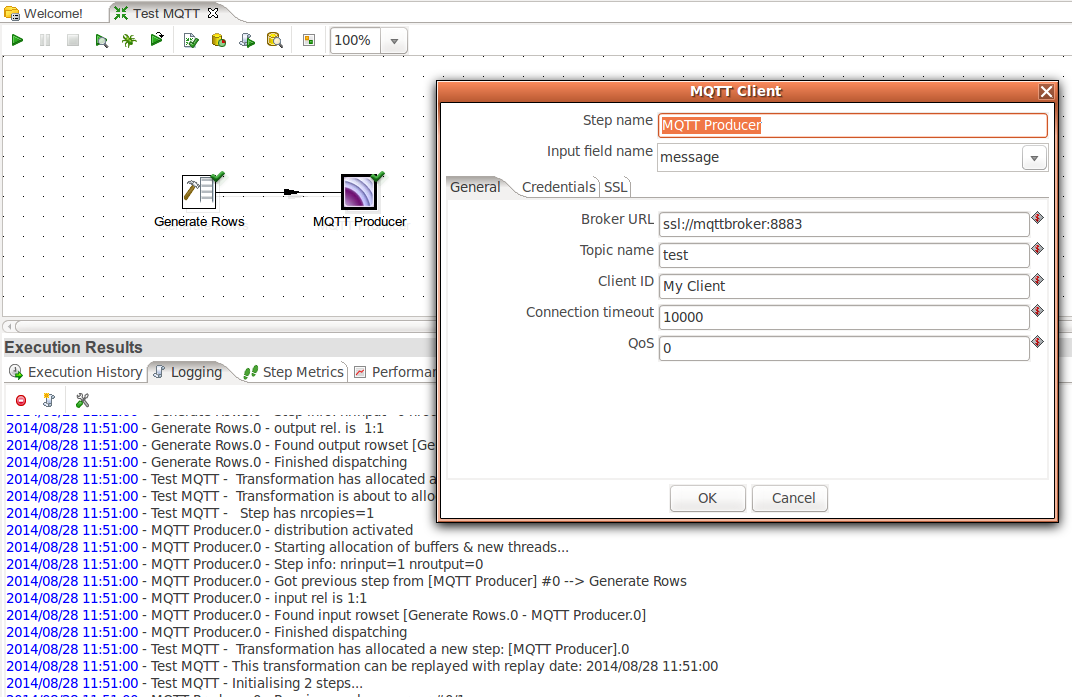Image resolution: width=1072 pixels, height=697 pixels.
Task: Switch to the Credentials tab
Action: 559,187
